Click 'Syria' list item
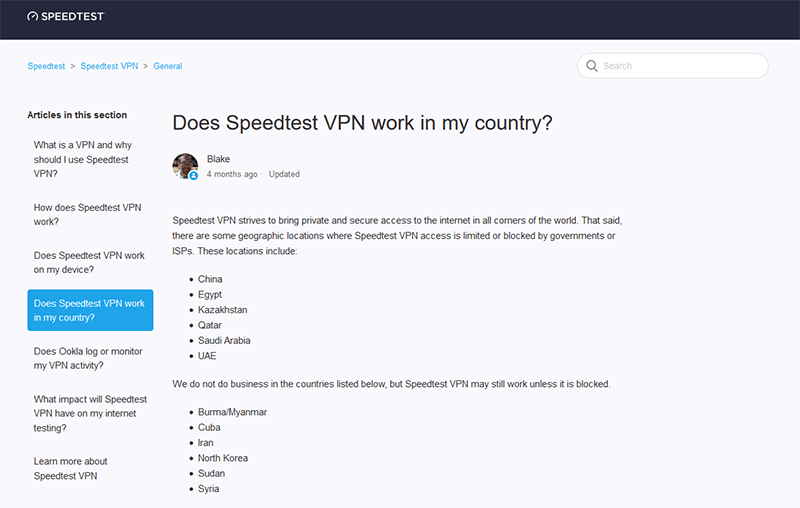The height and width of the screenshot is (508, 800). (x=209, y=489)
